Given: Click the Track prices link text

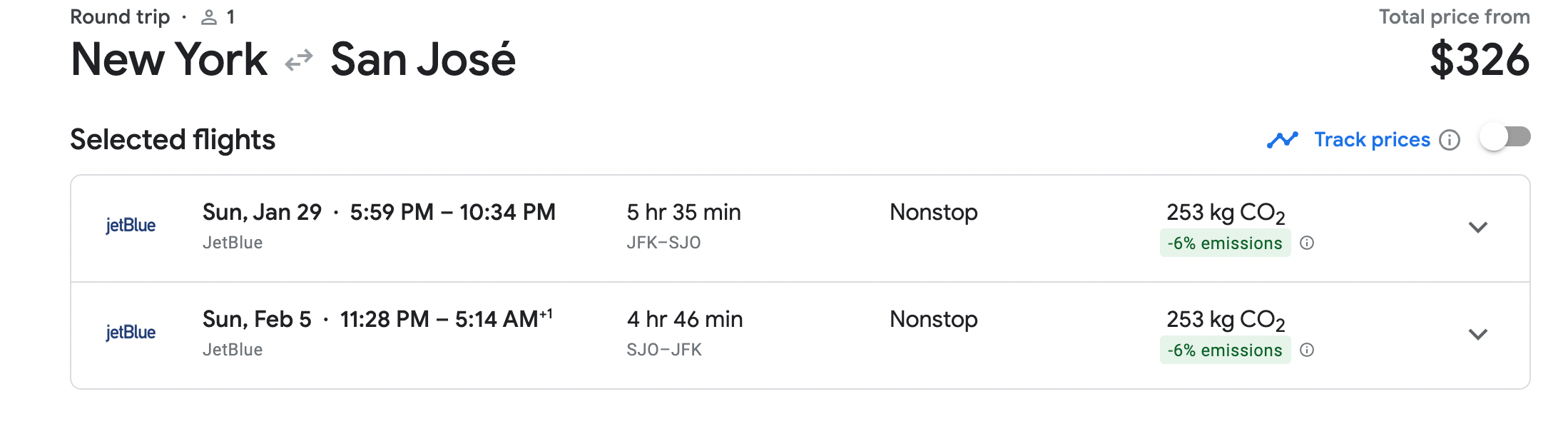Looking at the screenshot, I should 1372,140.
